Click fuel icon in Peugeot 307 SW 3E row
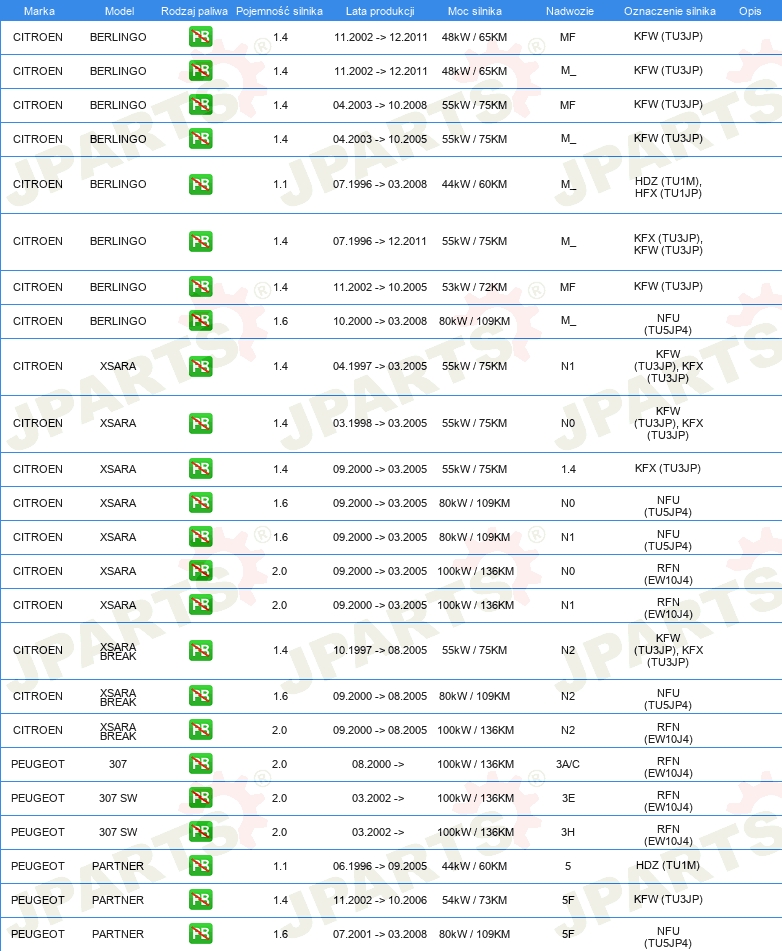Viewport: 782px width, 951px height. coord(201,798)
